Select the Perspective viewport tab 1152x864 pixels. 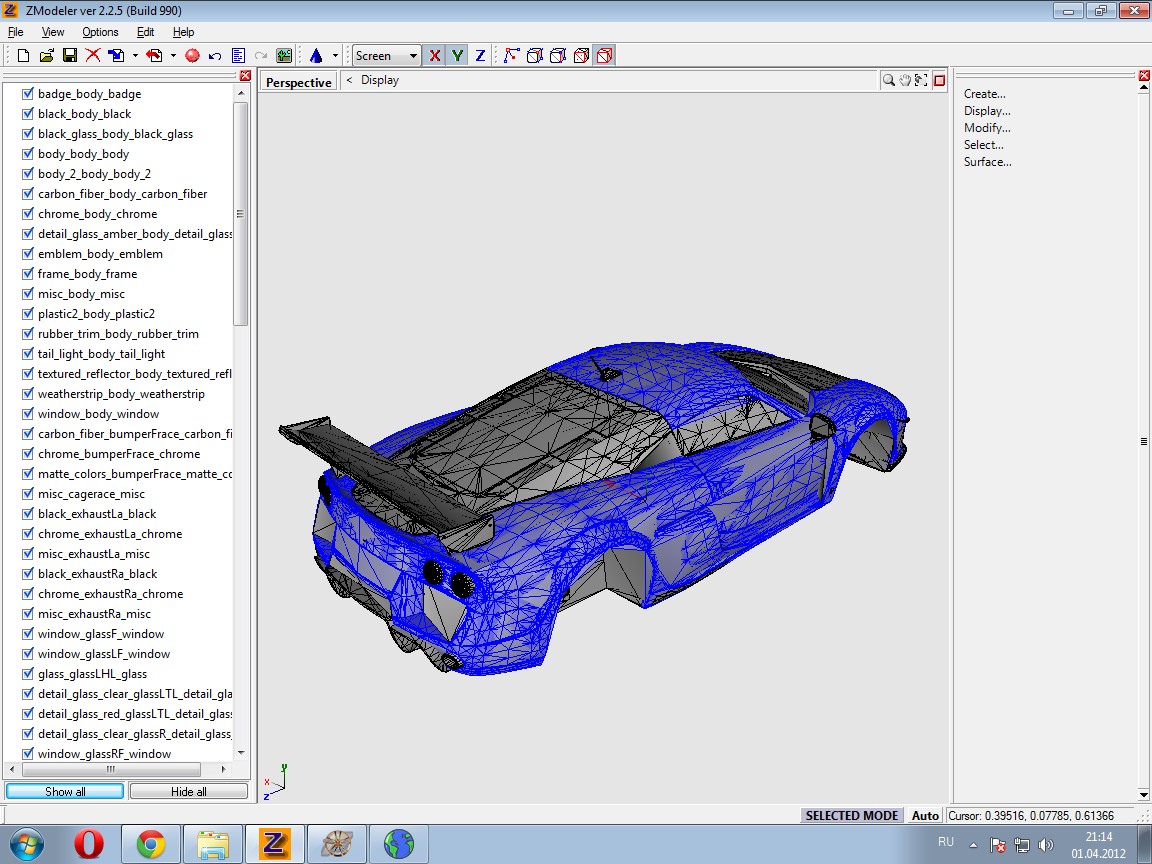point(298,82)
